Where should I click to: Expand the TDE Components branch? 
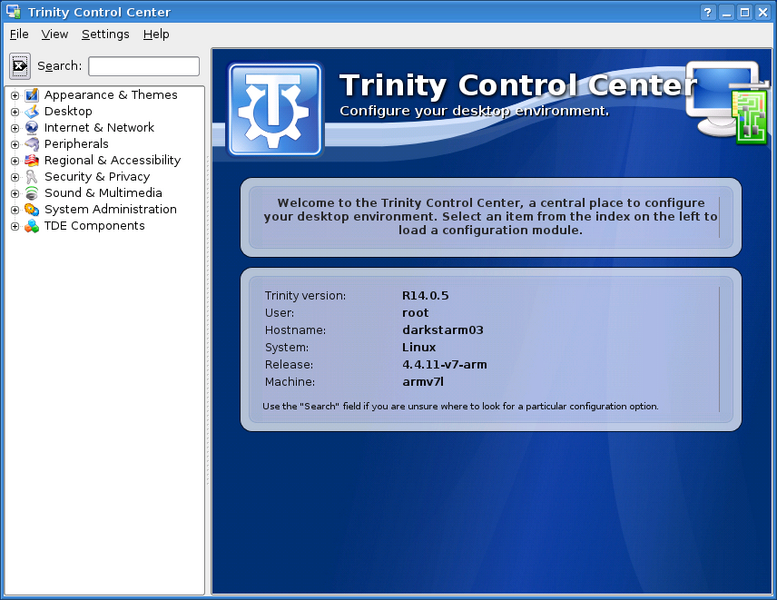[x=15, y=226]
